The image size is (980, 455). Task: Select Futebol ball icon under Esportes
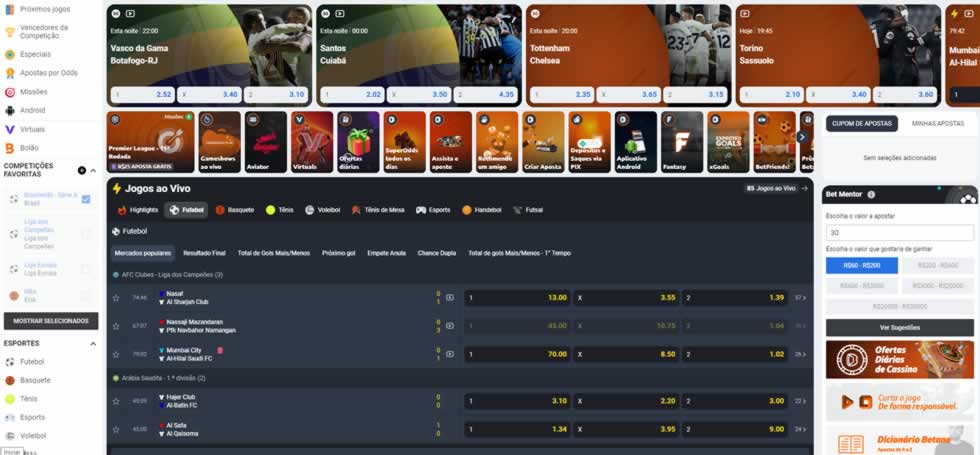[x=10, y=362]
